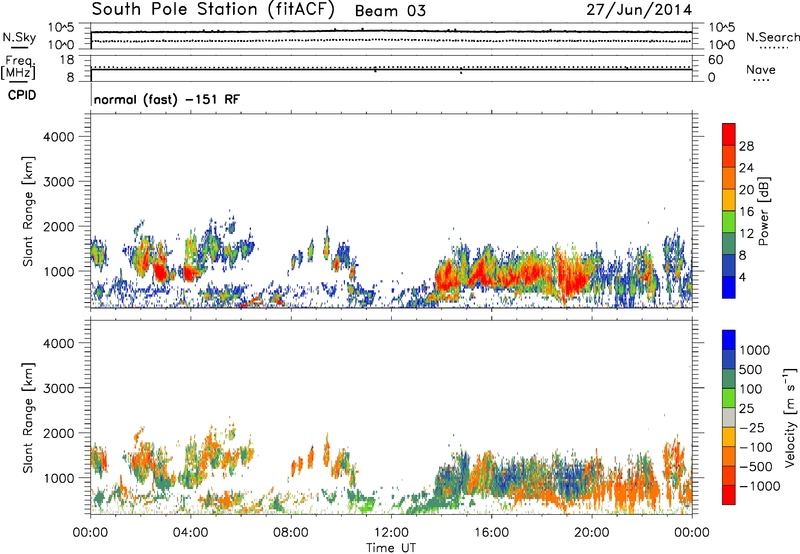Click the '20:00' time axis label
Image resolution: width=800 pixels, height=554 pixels.
[x=592, y=533]
